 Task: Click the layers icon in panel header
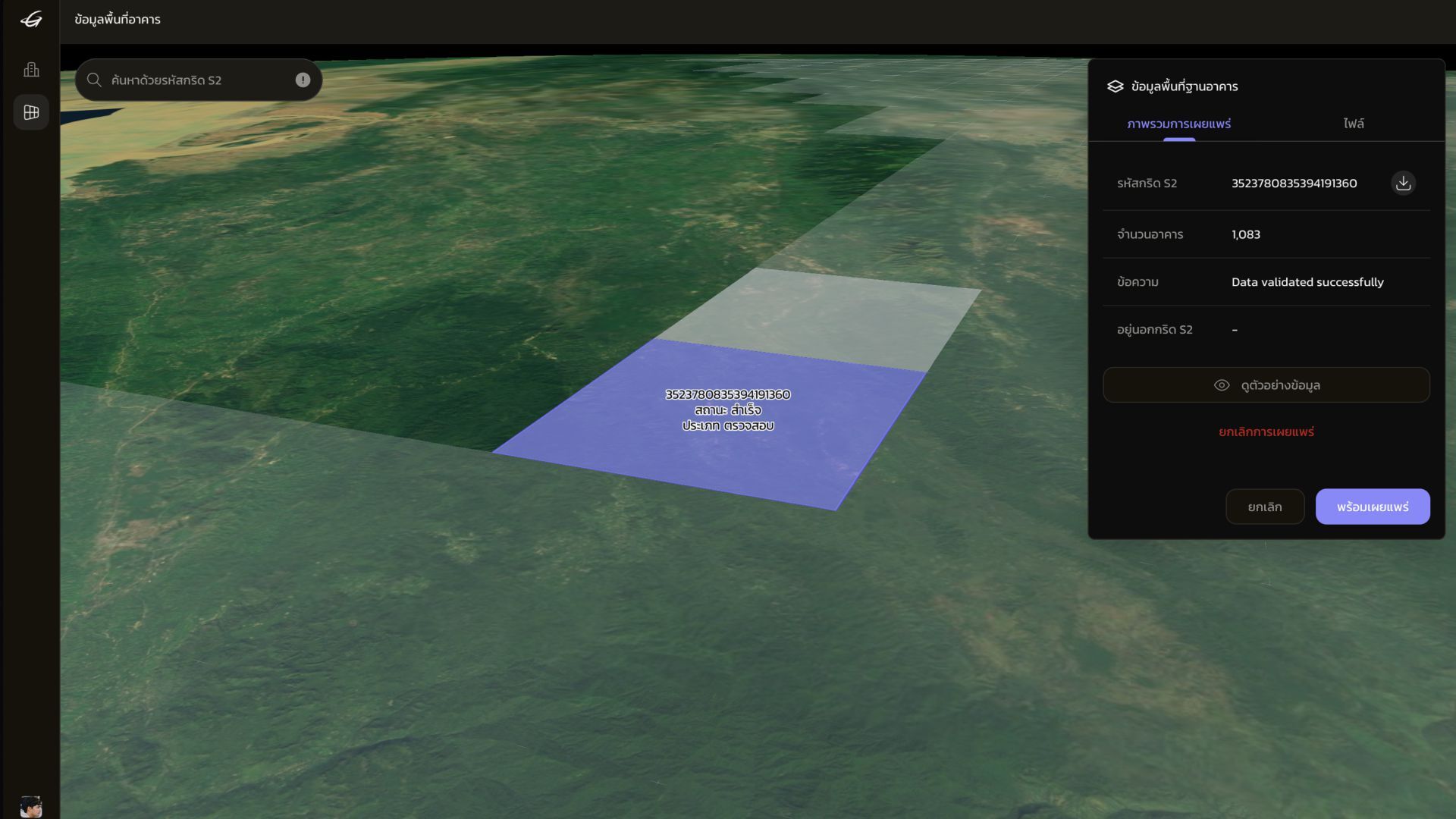click(1115, 86)
